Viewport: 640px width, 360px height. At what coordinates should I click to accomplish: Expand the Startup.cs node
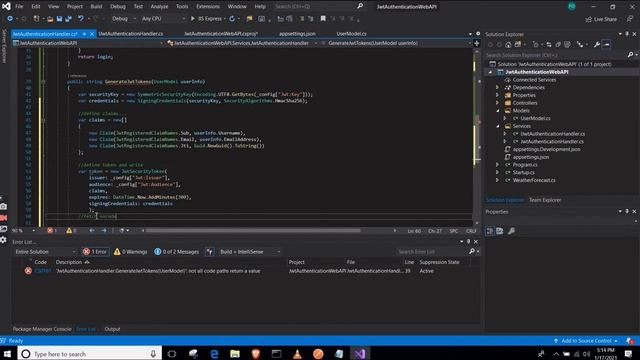[497, 172]
